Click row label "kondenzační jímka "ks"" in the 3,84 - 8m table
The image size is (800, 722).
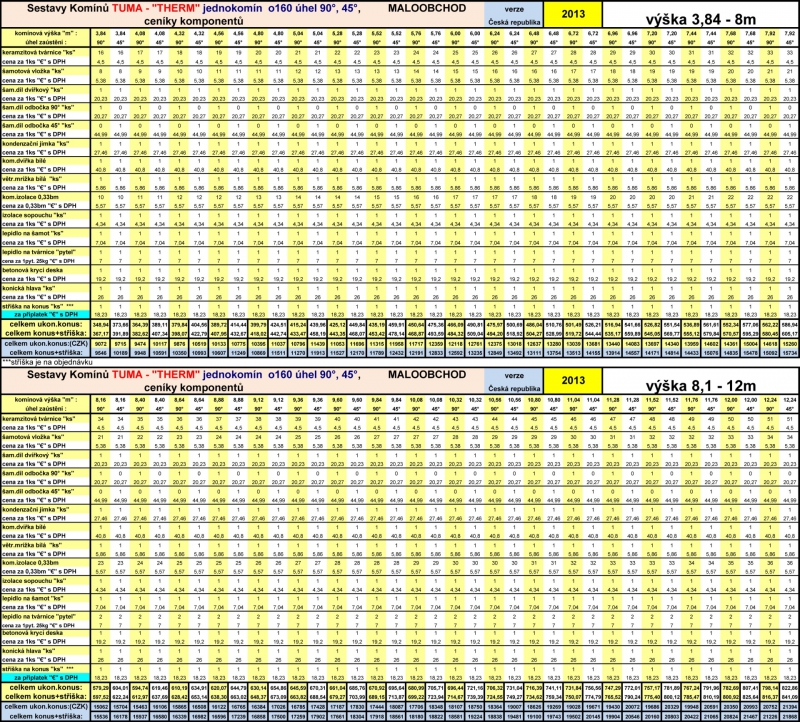(x=36, y=143)
